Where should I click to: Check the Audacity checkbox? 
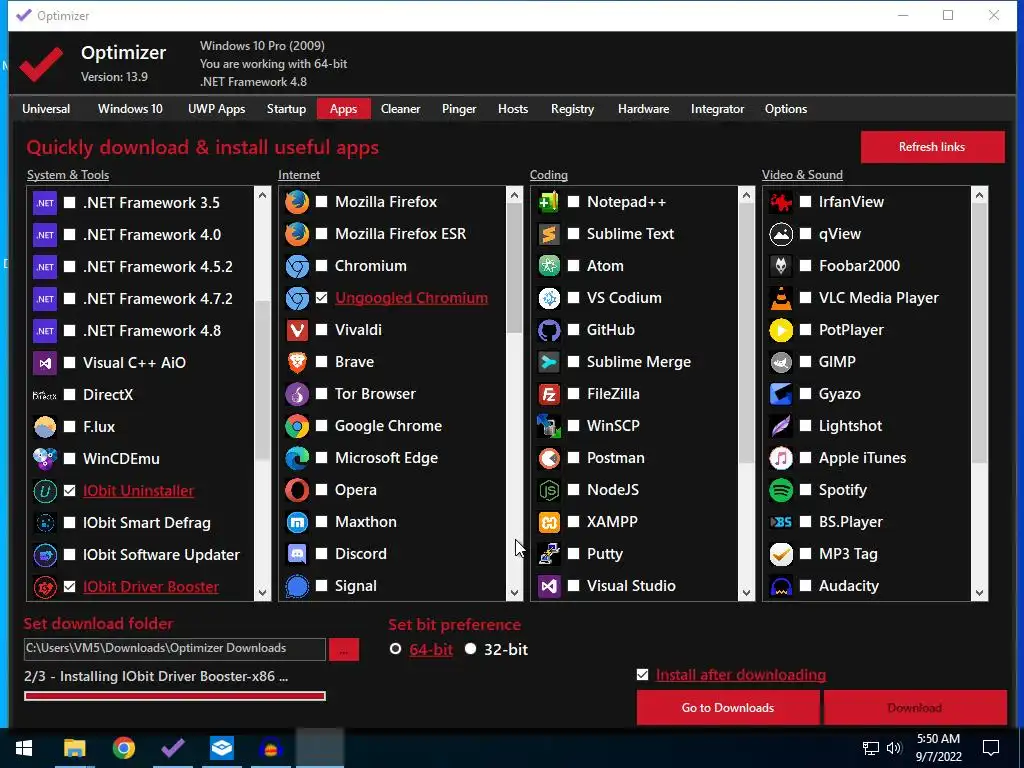805,586
